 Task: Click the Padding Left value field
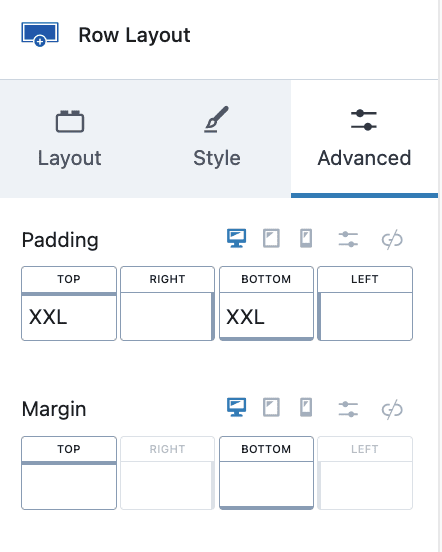point(366,316)
